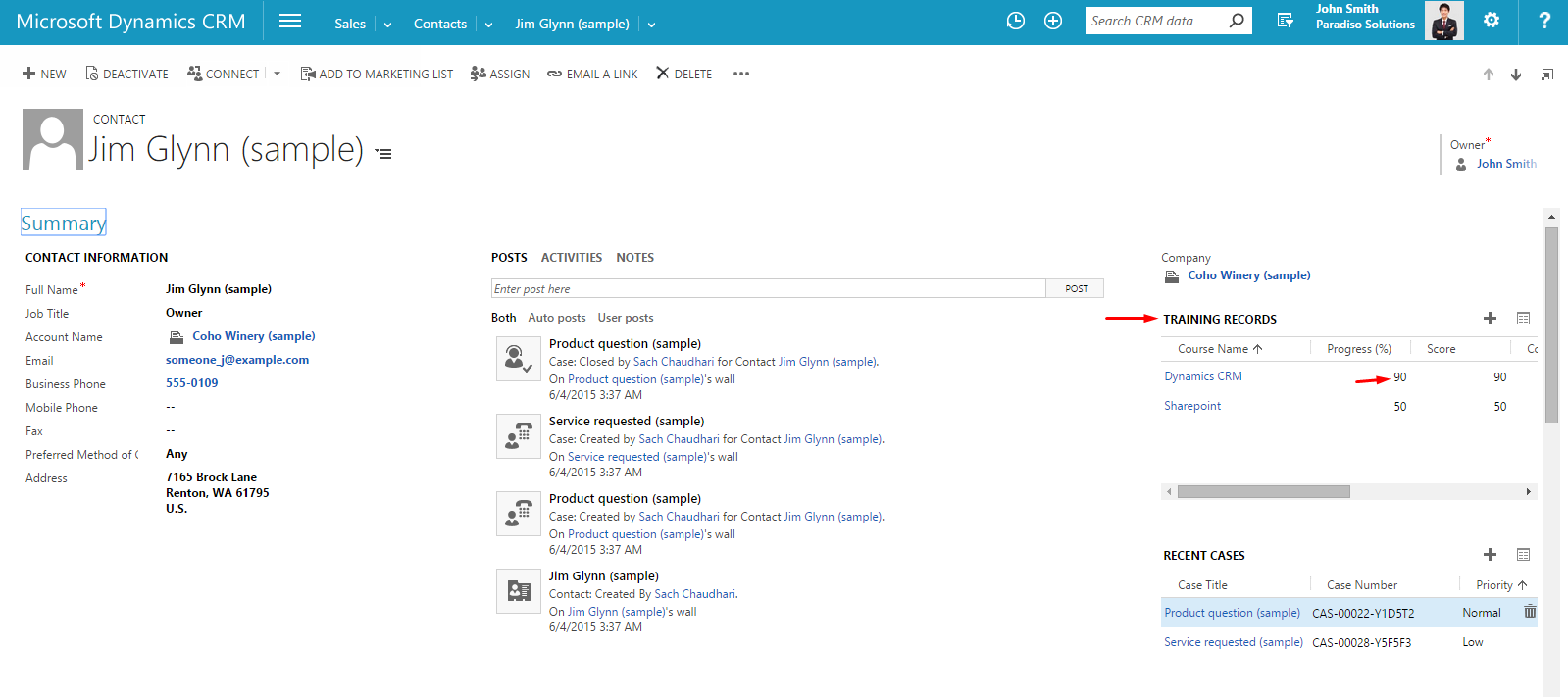The width and height of the screenshot is (1568, 697).
Task: Open Coho Winery account name link
Action: pos(253,336)
